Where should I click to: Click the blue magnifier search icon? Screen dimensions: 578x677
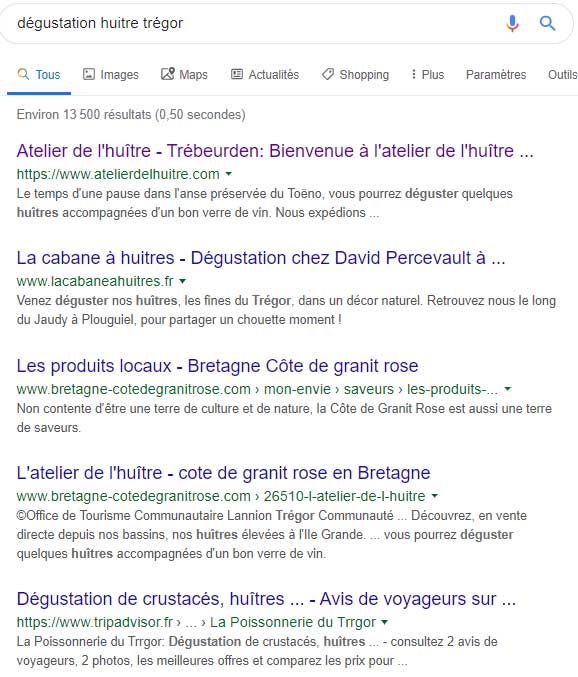547,23
